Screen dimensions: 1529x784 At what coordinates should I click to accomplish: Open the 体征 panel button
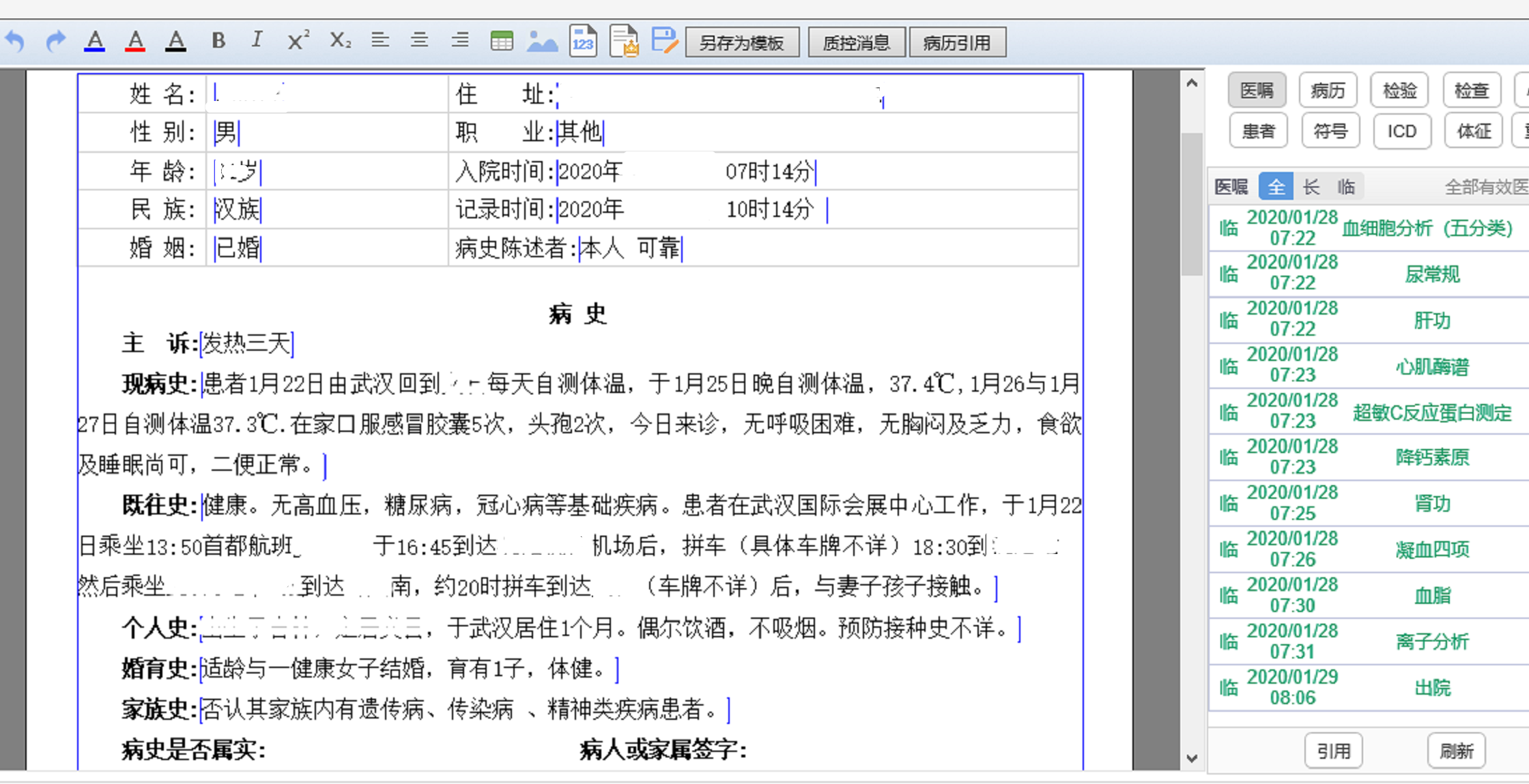[x=1474, y=130]
